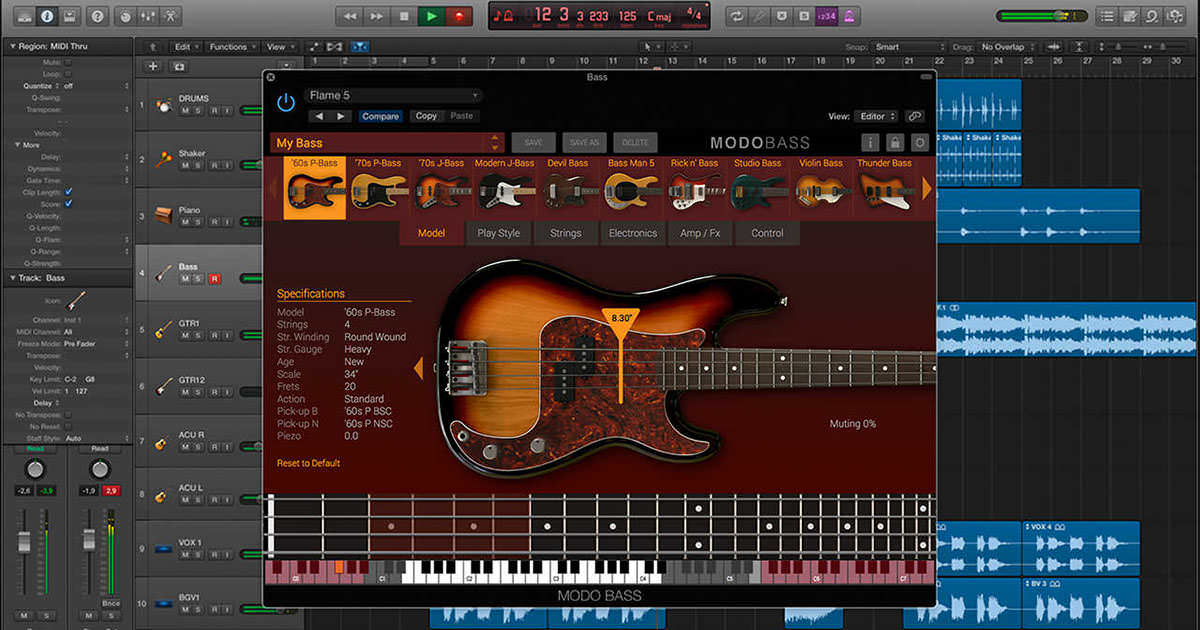The width and height of the screenshot is (1200, 630).
Task: Open the plugin View Editor dropdown
Action: pyautogui.click(x=877, y=116)
